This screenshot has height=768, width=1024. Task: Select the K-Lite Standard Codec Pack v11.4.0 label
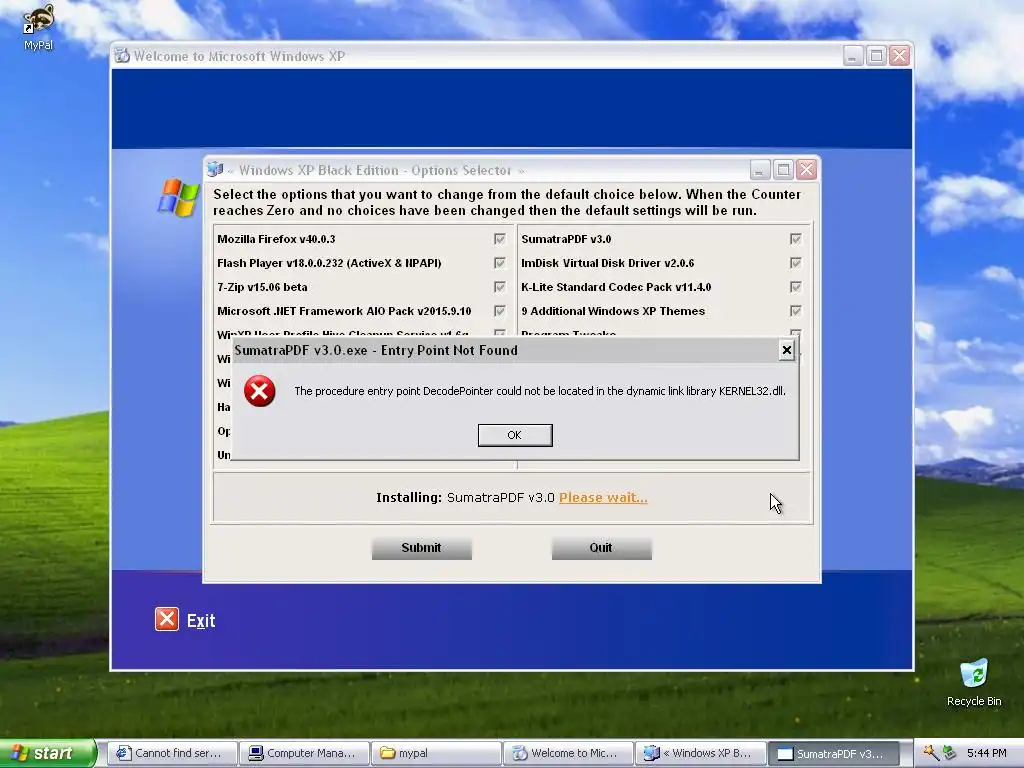point(616,287)
